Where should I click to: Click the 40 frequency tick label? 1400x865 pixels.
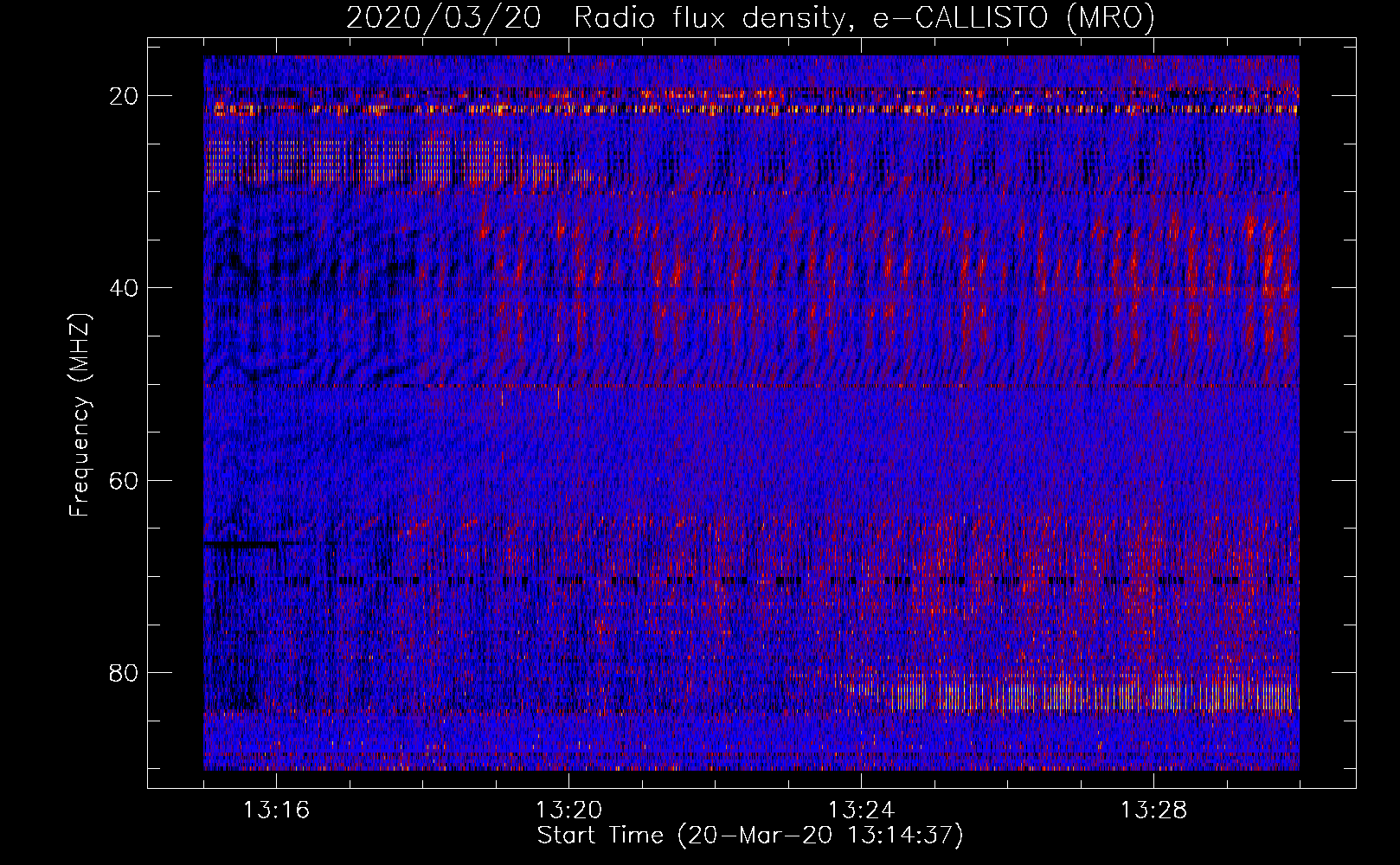coord(124,288)
